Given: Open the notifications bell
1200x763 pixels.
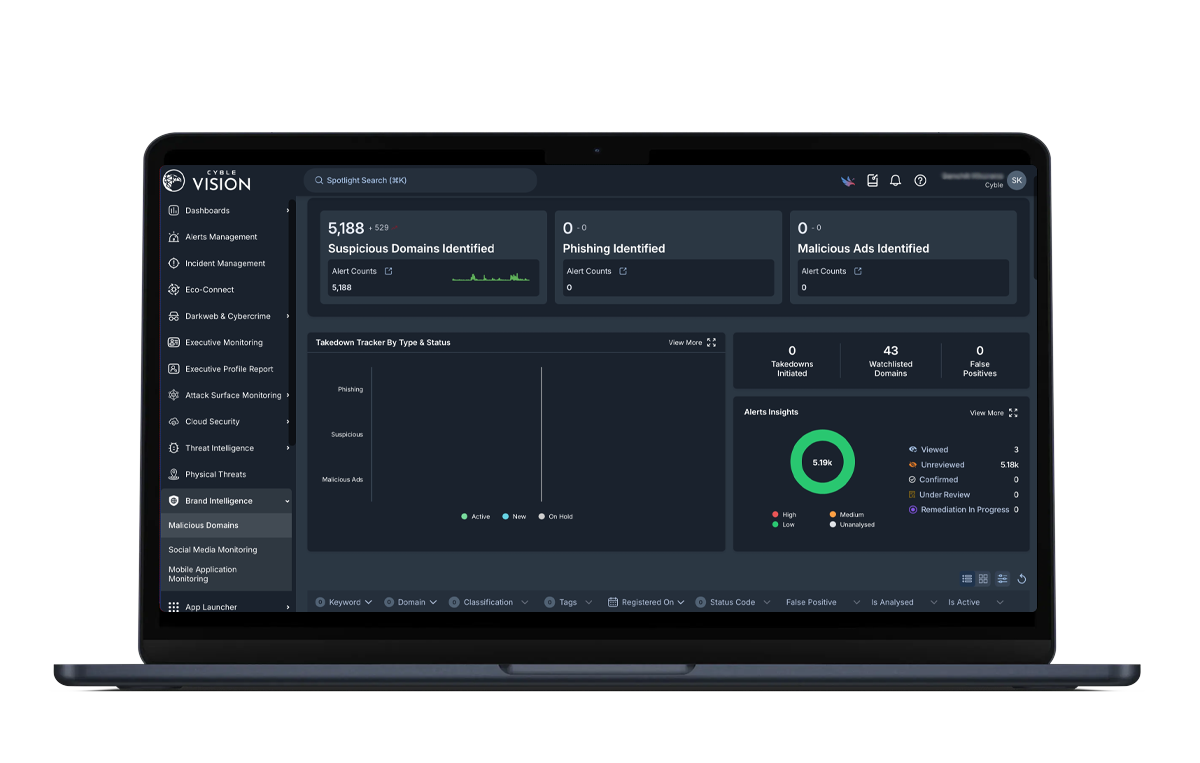Looking at the screenshot, I should (896, 181).
